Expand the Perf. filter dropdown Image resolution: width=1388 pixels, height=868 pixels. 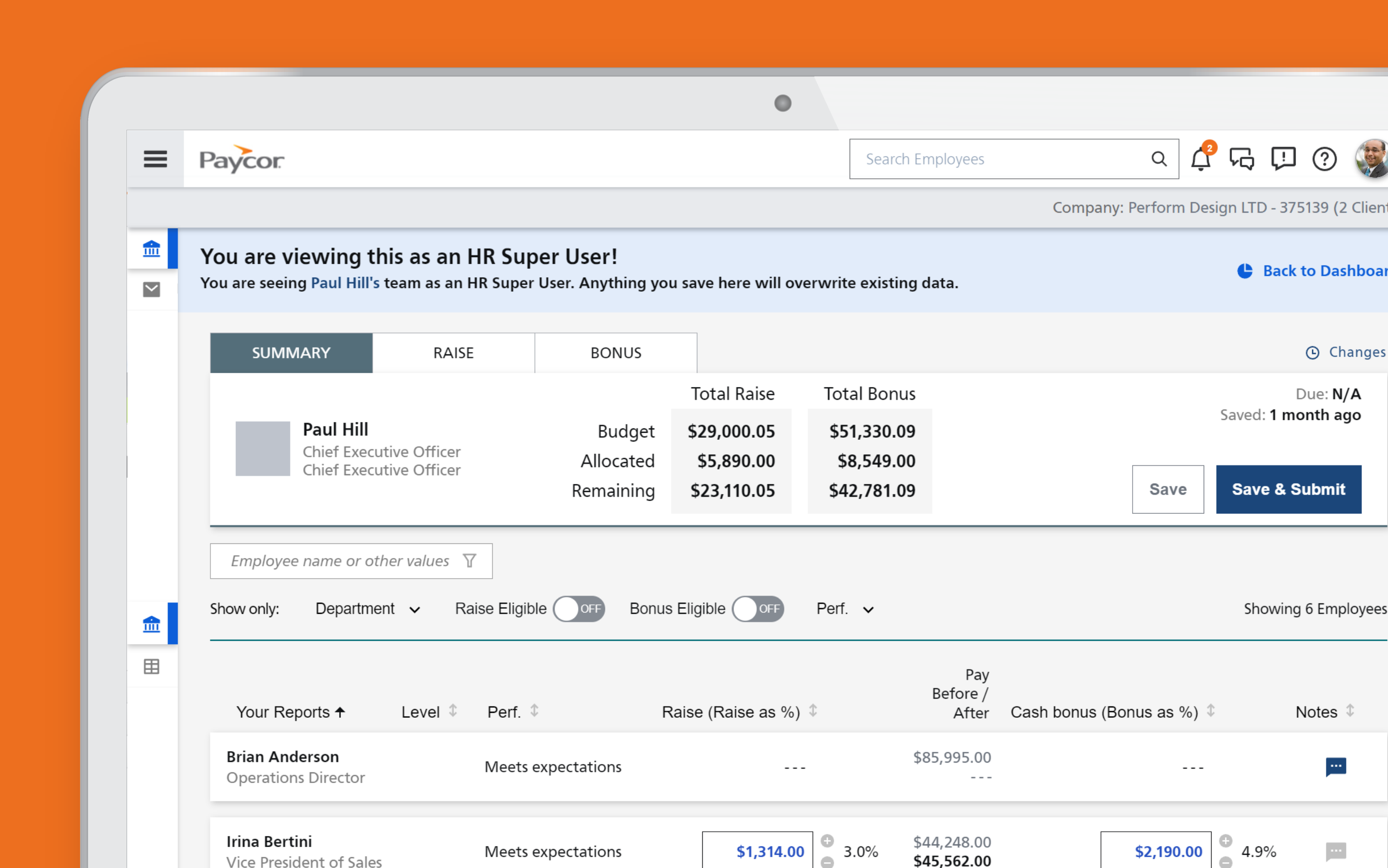[x=845, y=608]
